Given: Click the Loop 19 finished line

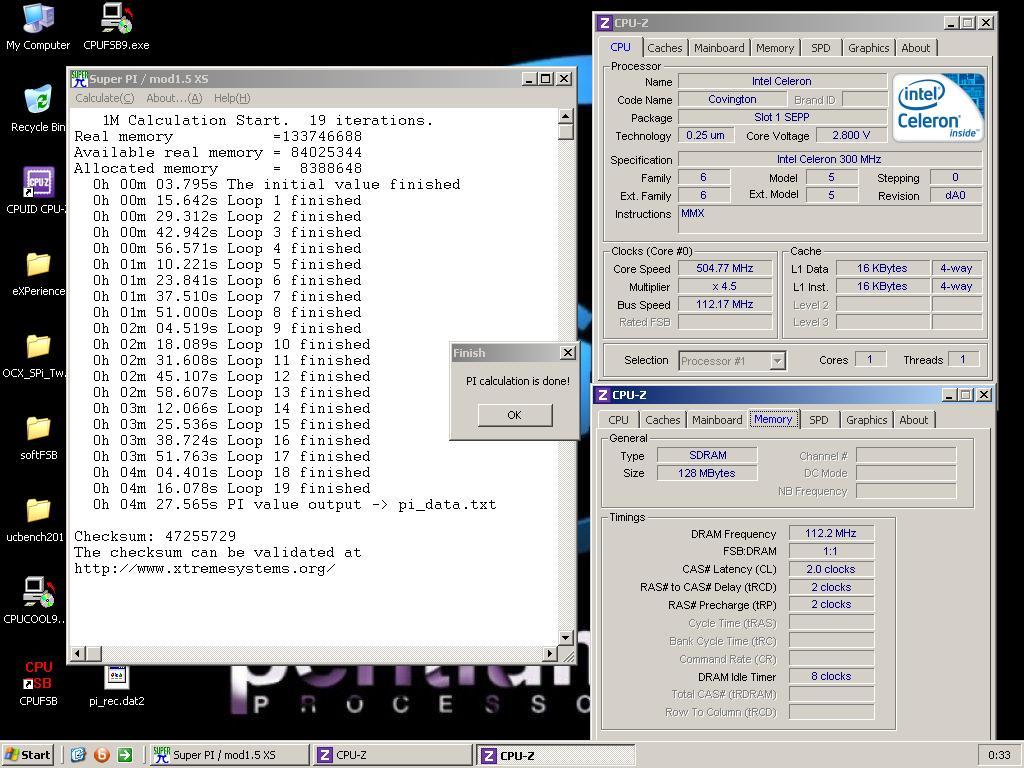Looking at the screenshot, I should 232,488.
